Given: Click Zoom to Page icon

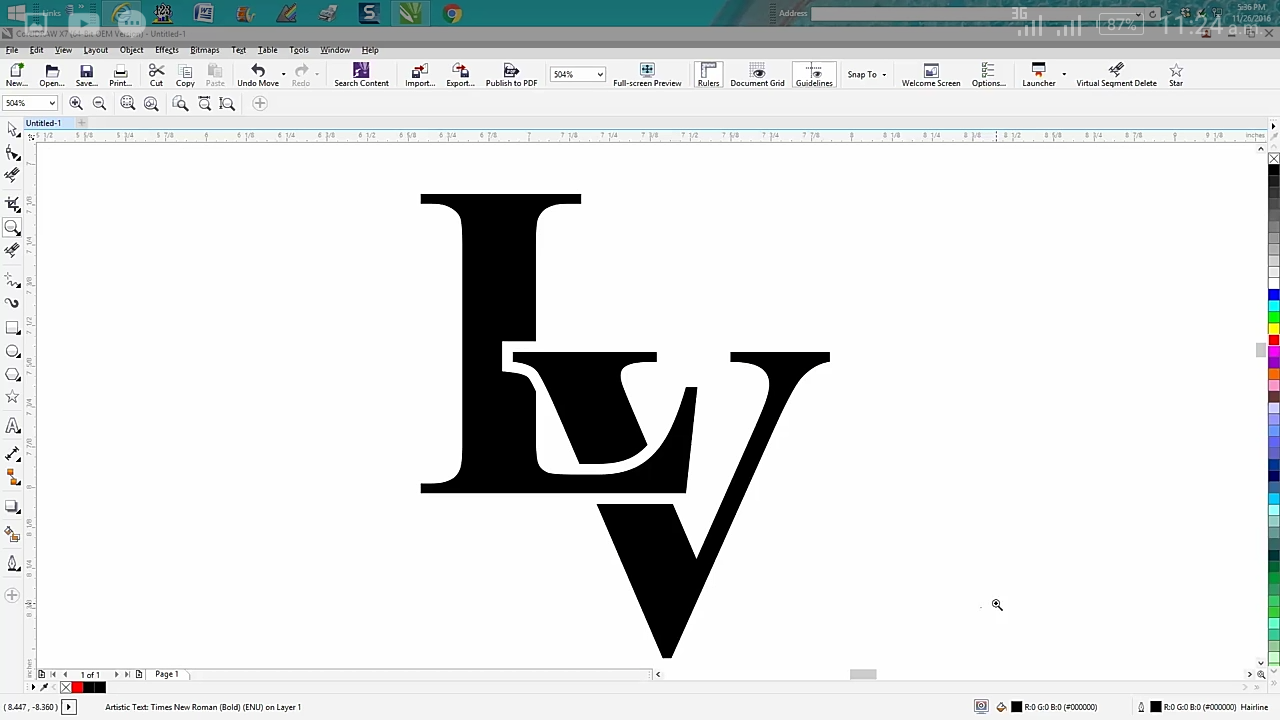Looking at the screenshot, I should click(181, 103).
